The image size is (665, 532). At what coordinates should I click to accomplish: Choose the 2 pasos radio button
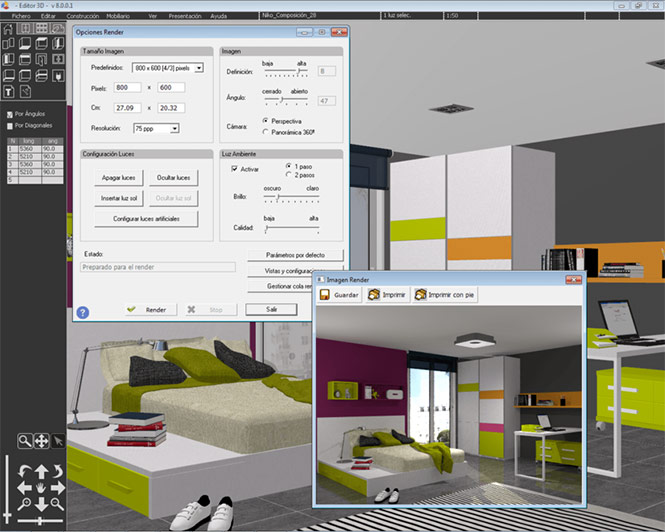[x=289, y=175]
